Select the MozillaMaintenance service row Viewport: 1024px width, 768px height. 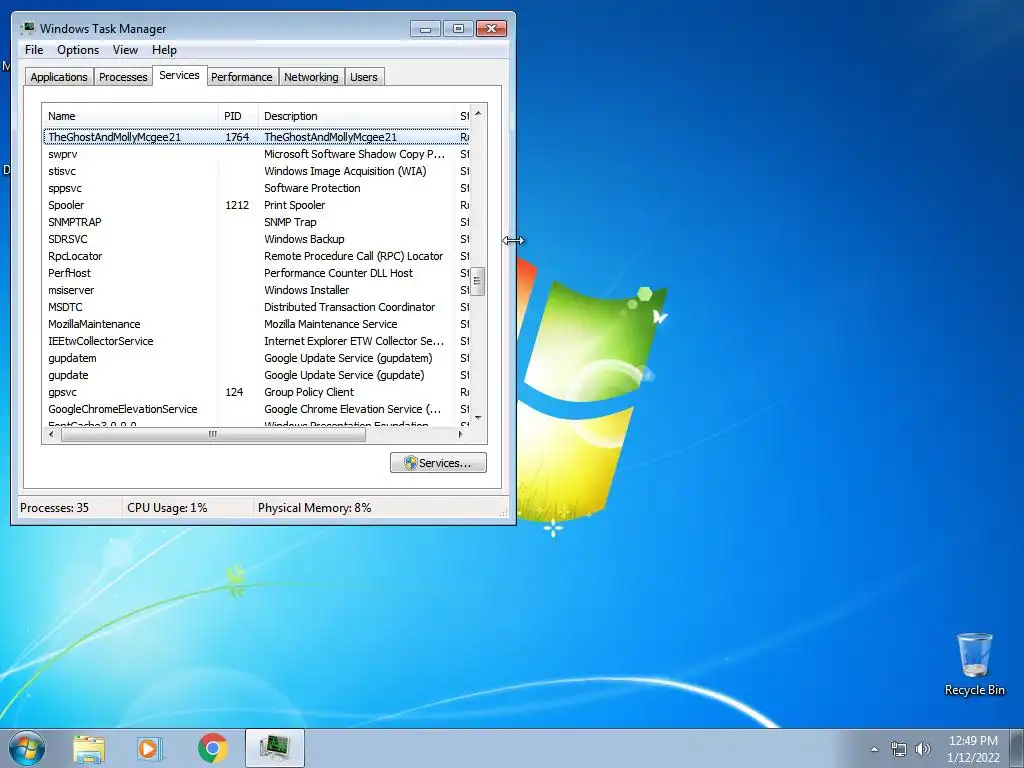click(x=256, y=324)
